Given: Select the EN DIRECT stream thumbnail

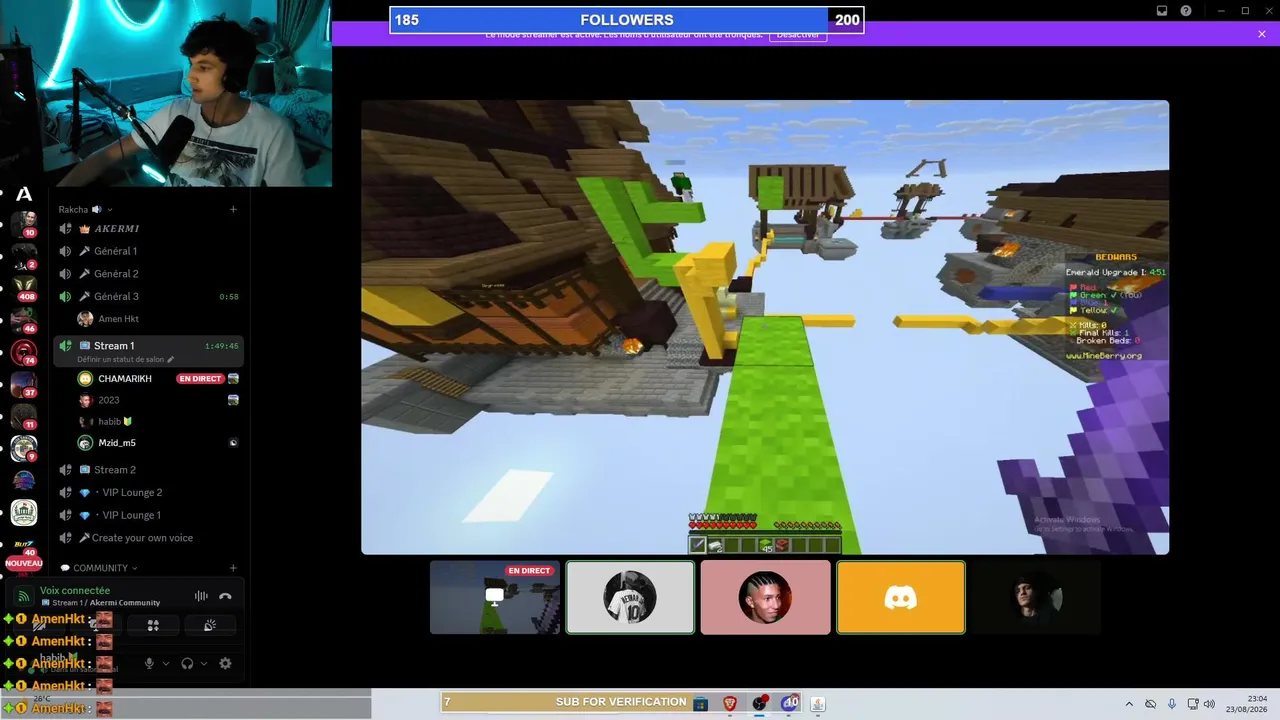Looking at the screenshot, I should click(x=495, y=597).
